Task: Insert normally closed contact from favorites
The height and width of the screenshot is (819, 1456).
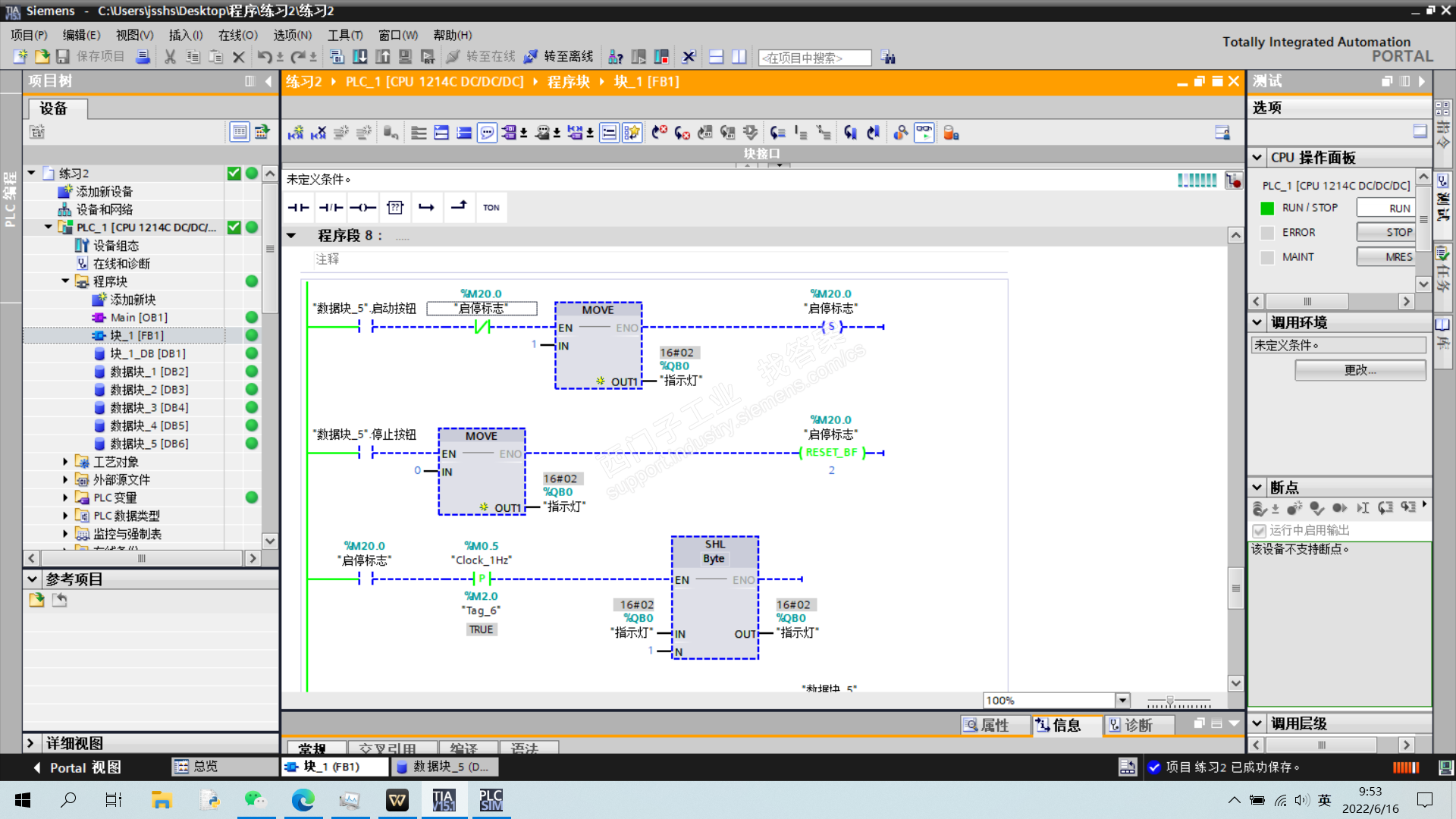Action: tap(331, 207)
